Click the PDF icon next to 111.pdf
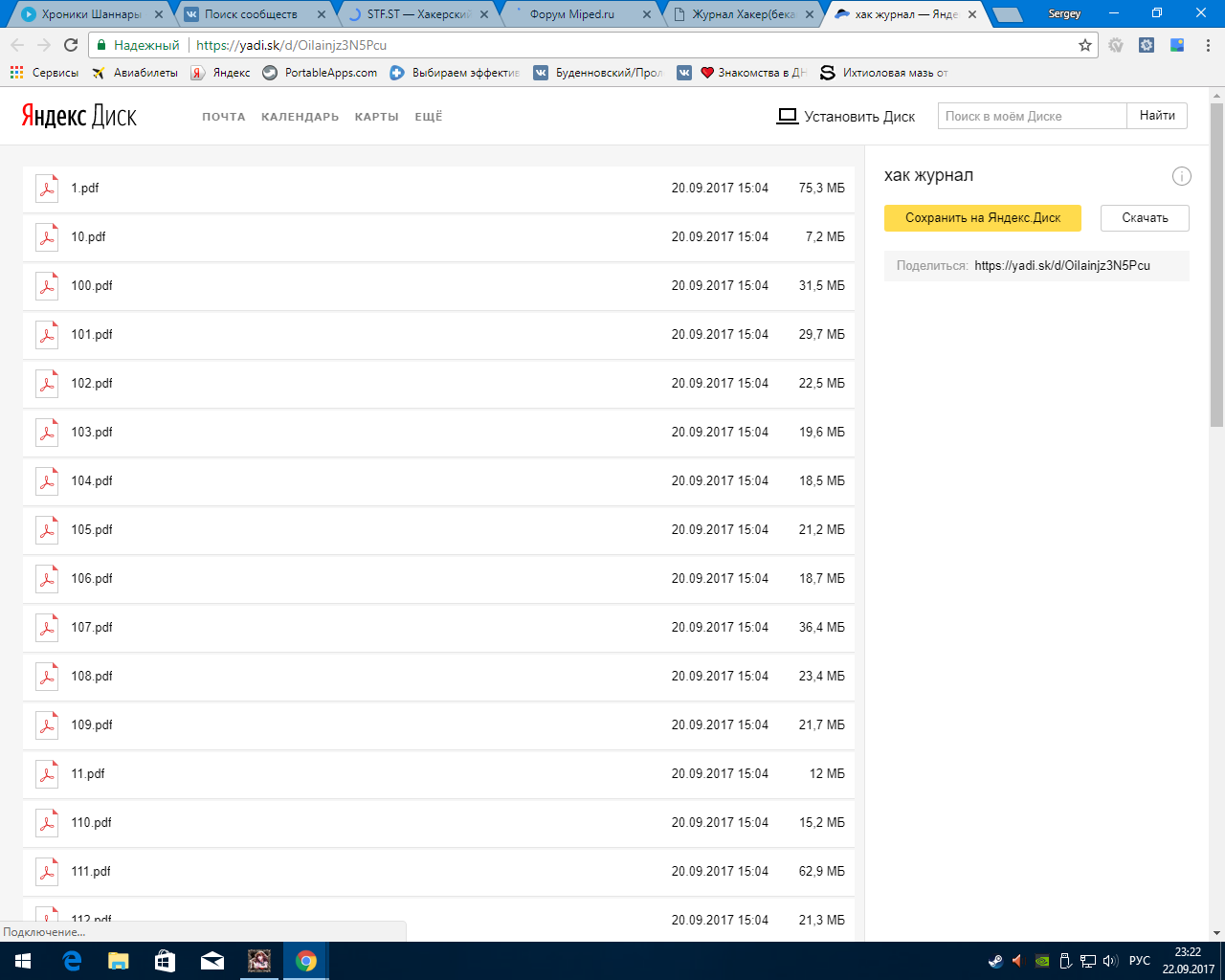Image resolution: width=1225 pixels, height=980 pixels. pyautogui.click(x=47, y=872)
